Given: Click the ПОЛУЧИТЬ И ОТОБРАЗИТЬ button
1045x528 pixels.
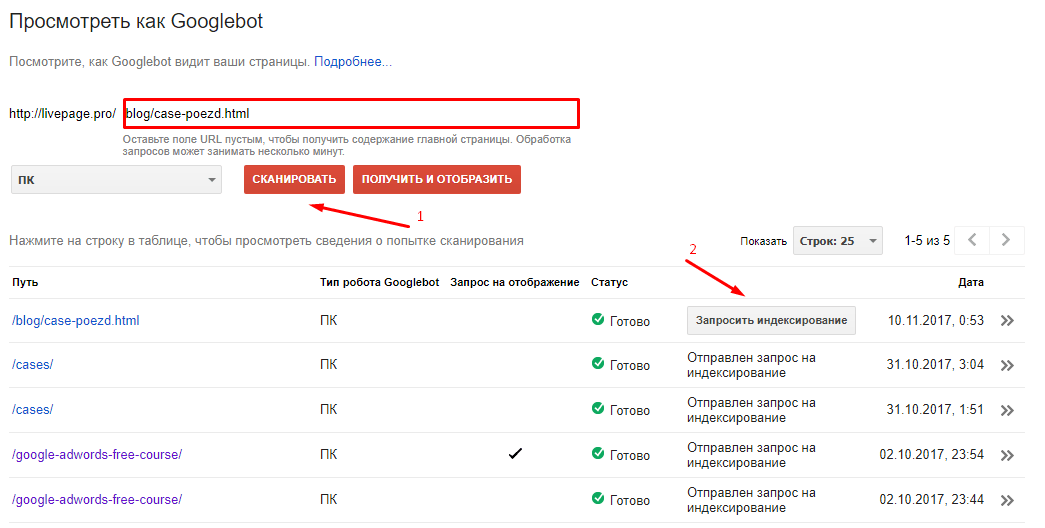Looking at the screenshot, I should pyautogui.click(x=437, y=180).
